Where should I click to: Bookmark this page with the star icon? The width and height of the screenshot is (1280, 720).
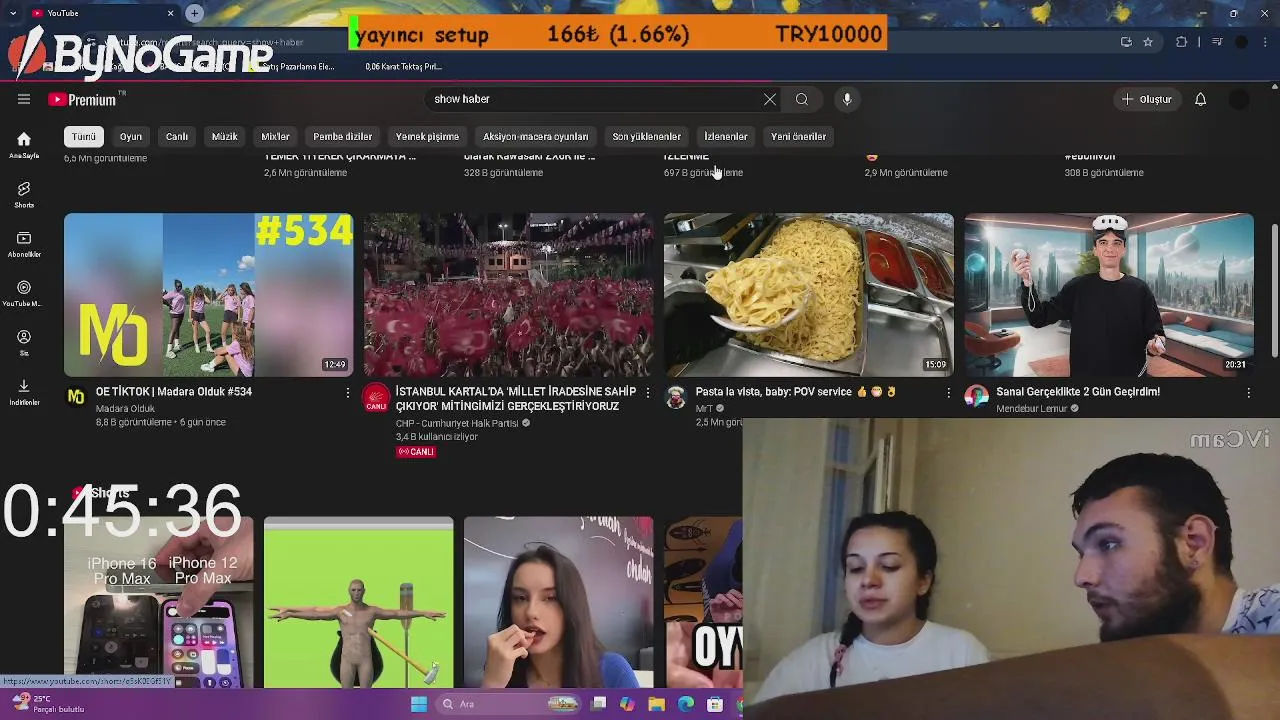tap(1148, 42)
